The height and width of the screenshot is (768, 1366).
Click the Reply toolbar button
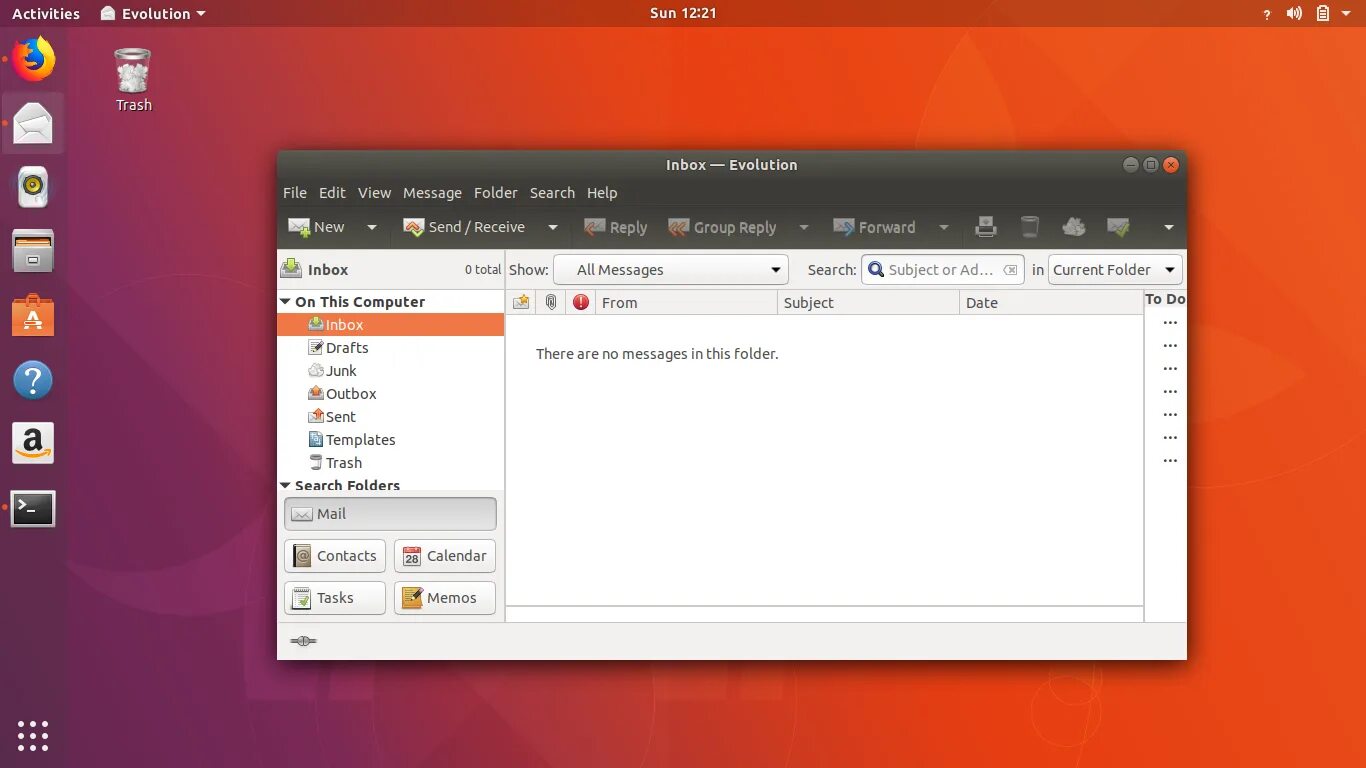coord(615,227)
